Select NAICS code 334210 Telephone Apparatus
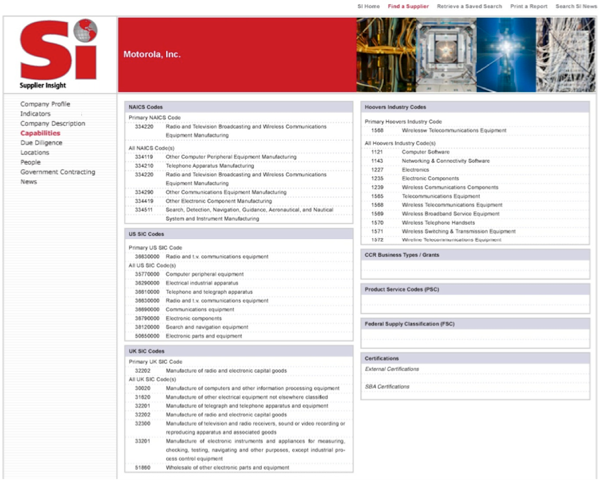 [x=239, y=165]
